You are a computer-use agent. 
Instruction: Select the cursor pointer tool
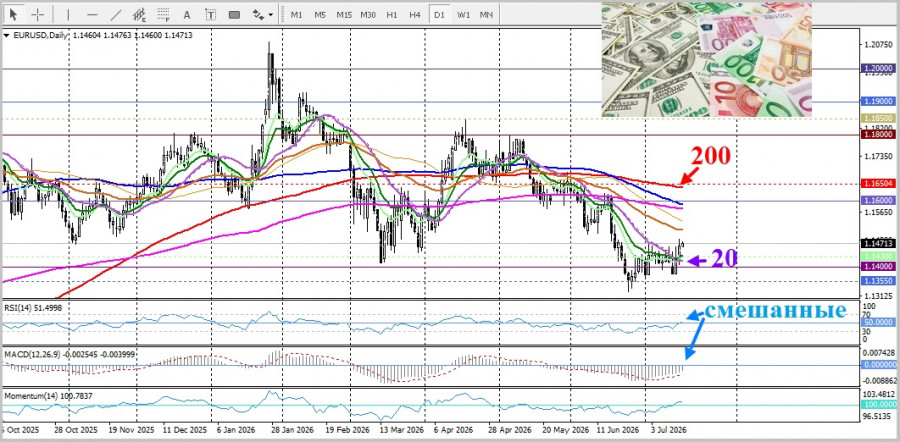14,14
